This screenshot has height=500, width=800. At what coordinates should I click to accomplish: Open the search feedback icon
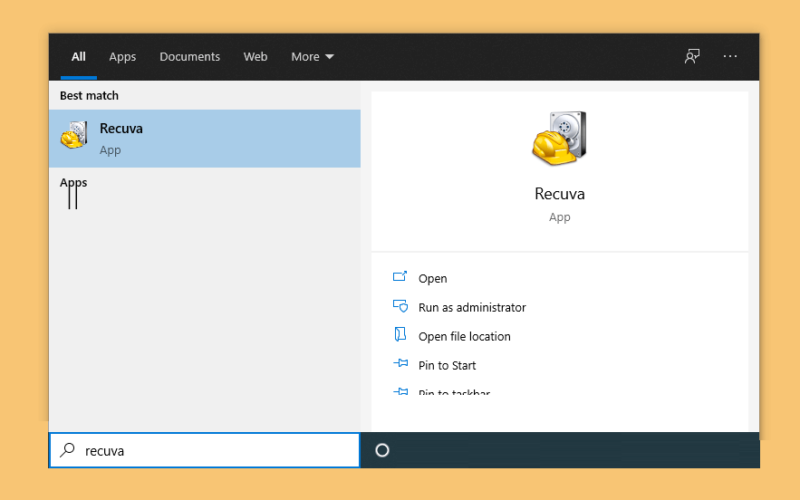point(692,56)
